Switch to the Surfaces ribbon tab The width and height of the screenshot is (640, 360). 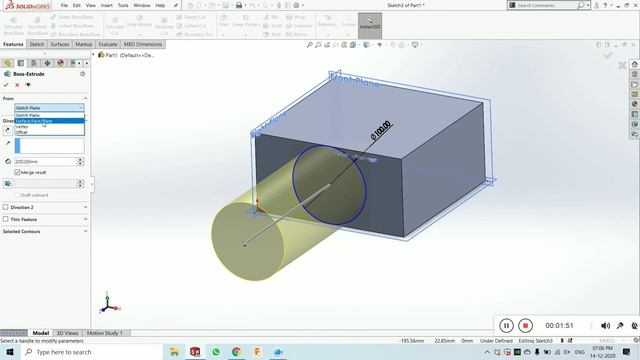tap(60, 44)
